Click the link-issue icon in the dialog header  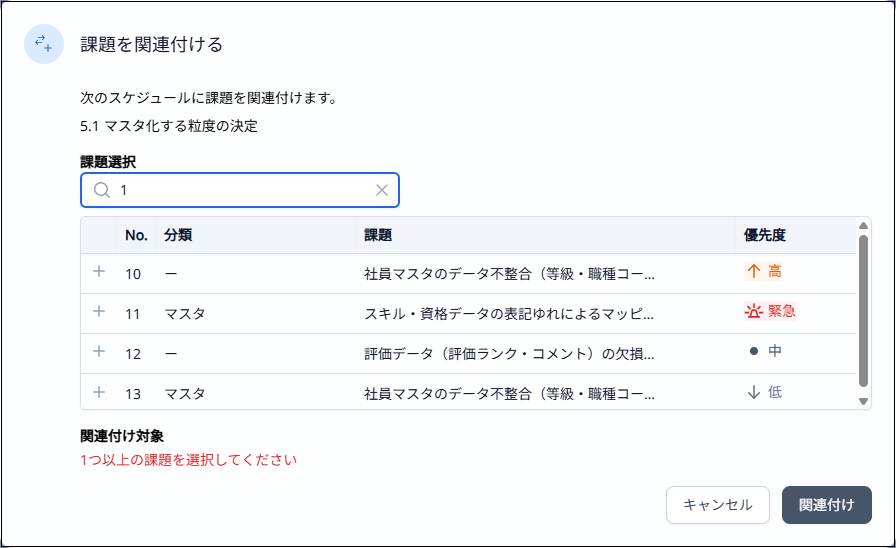[44, 44]
